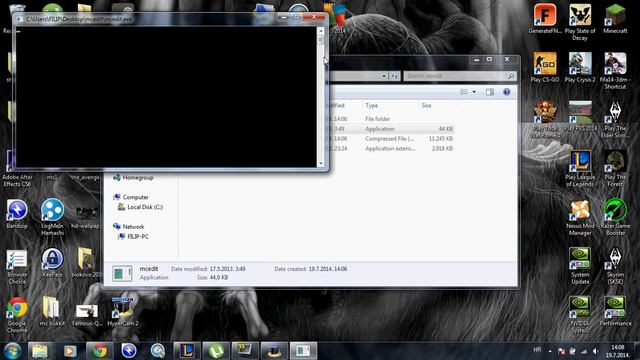Click scroll down arrow in console window
This screenshot has width=640, height=360.
[320, 163]
